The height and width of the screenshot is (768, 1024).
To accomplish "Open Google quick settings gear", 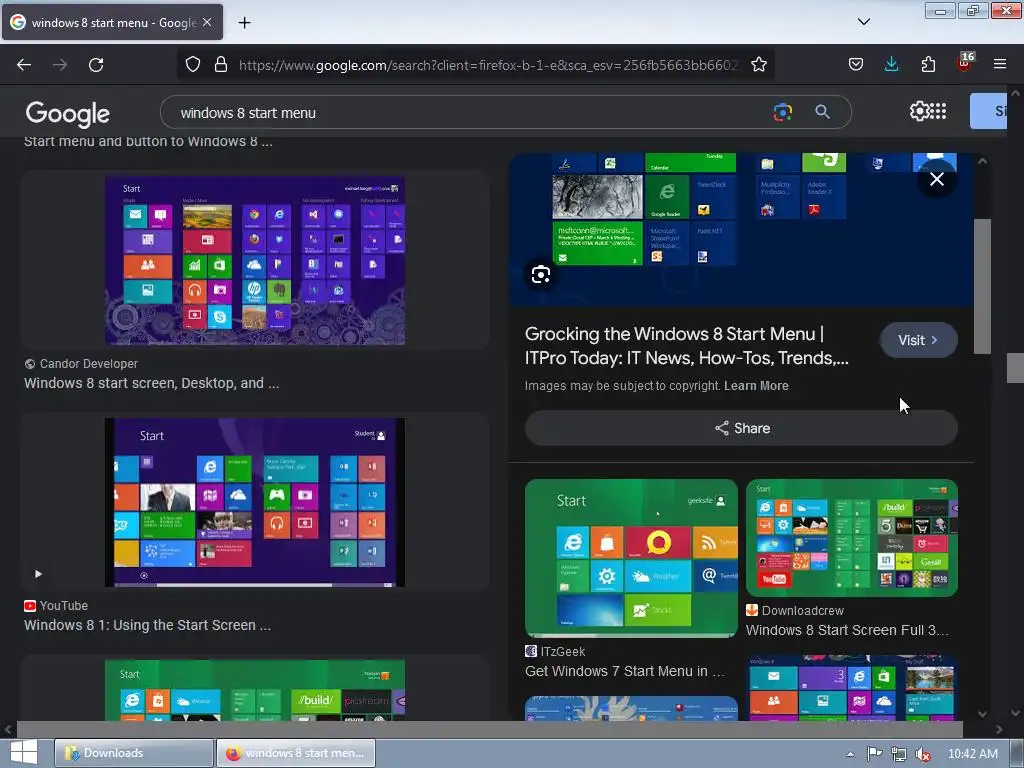I will click(919, 111).
